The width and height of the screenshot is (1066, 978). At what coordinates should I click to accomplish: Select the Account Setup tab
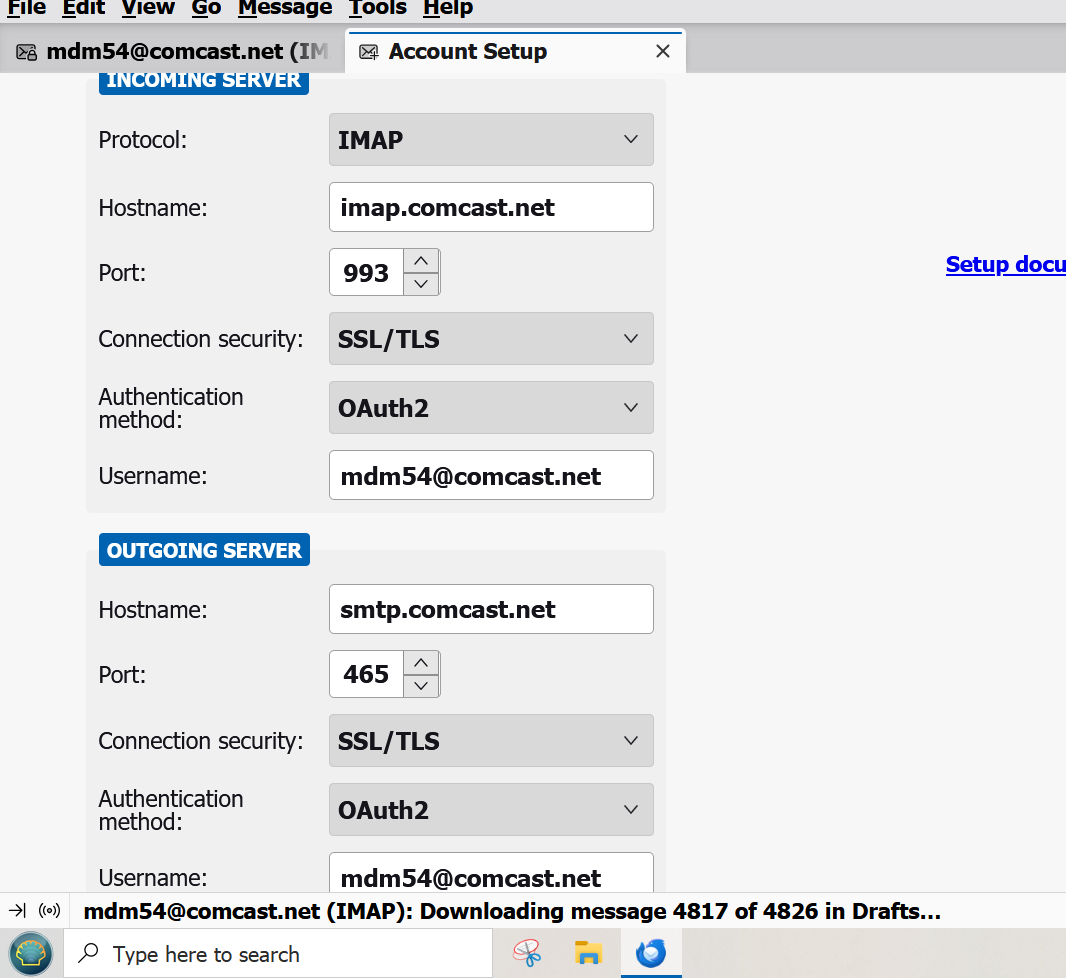click(515, 51)
